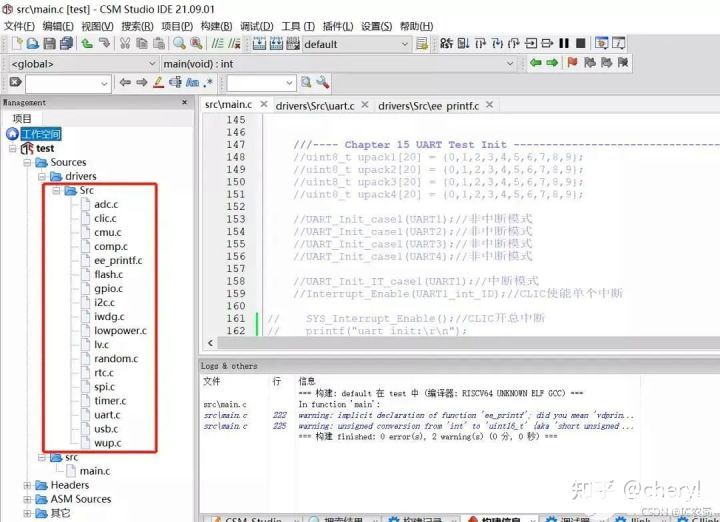This screenshot has height=522, width=720.
Task: Open the 构建(B) menu
Action: click(x=216, y=26)
